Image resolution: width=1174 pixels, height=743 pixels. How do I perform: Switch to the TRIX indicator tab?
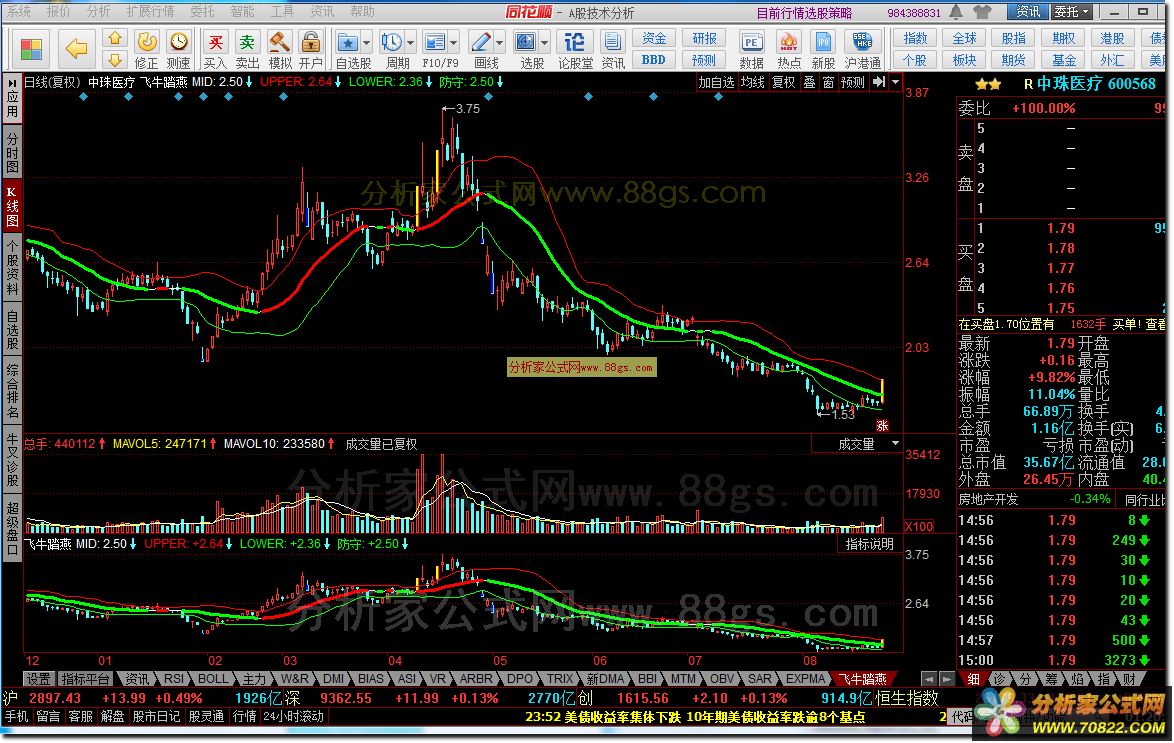click(x=560, y=679)
